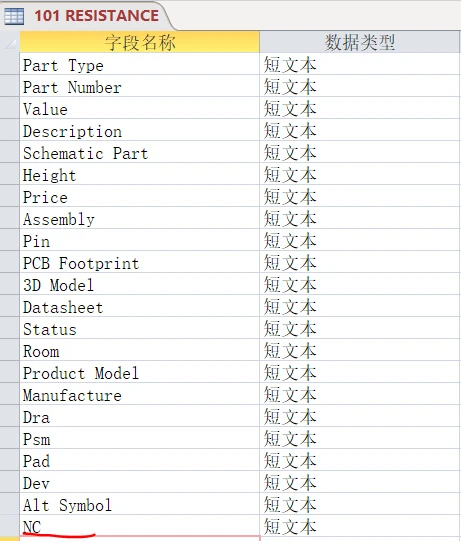This screenshot has width=461, height=541.
Task: Select the Part Type field name cell
Action: (140, 64)
